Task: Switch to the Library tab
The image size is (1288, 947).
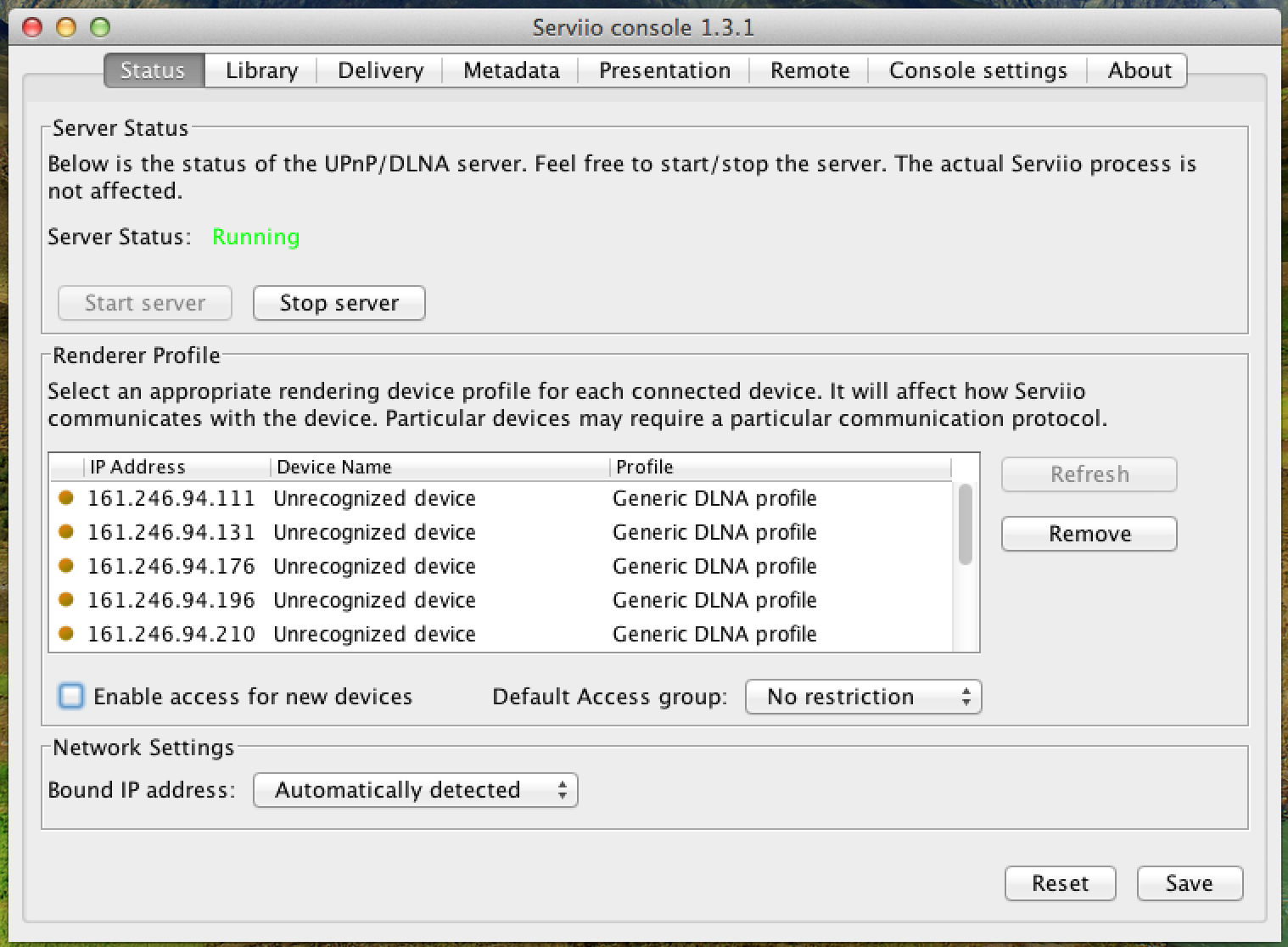Action: 261,70
